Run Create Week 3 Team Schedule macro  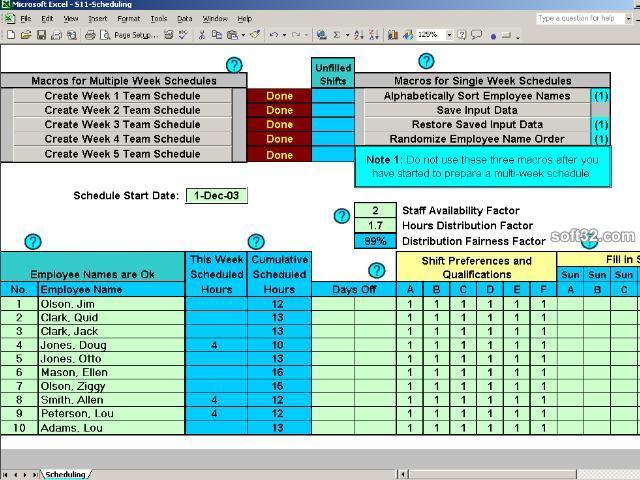coord(122,124)
